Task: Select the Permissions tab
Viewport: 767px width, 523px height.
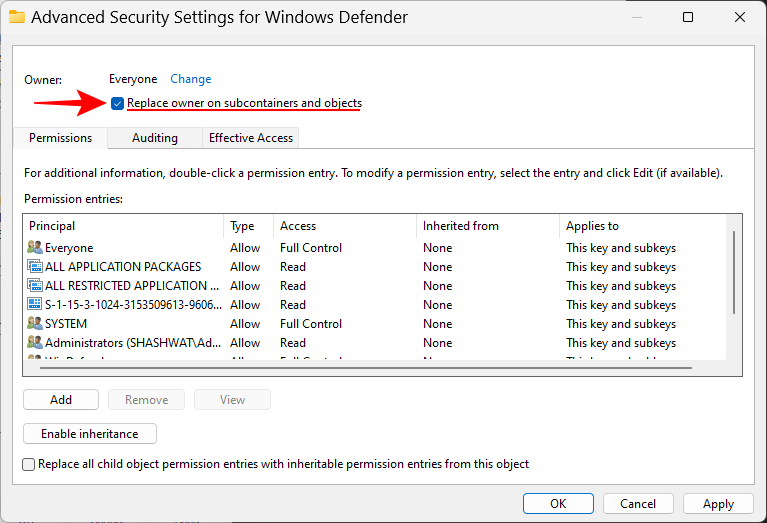Action: click(60, 138)
